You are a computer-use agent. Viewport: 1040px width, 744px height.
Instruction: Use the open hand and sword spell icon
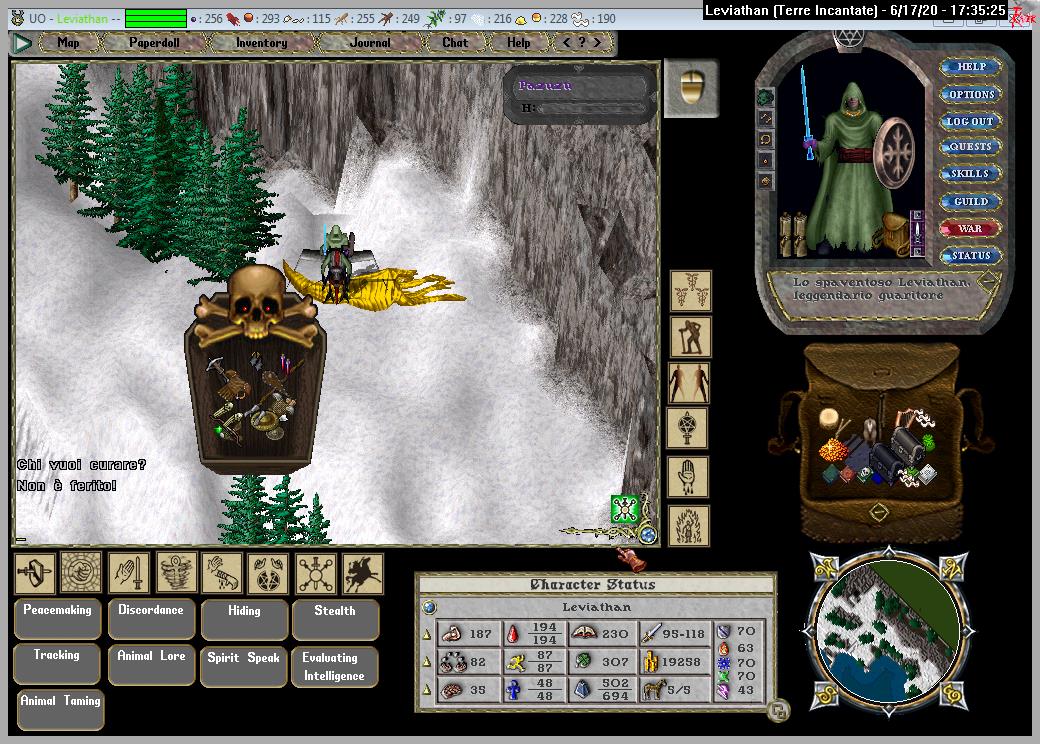[x=129, y=572]
